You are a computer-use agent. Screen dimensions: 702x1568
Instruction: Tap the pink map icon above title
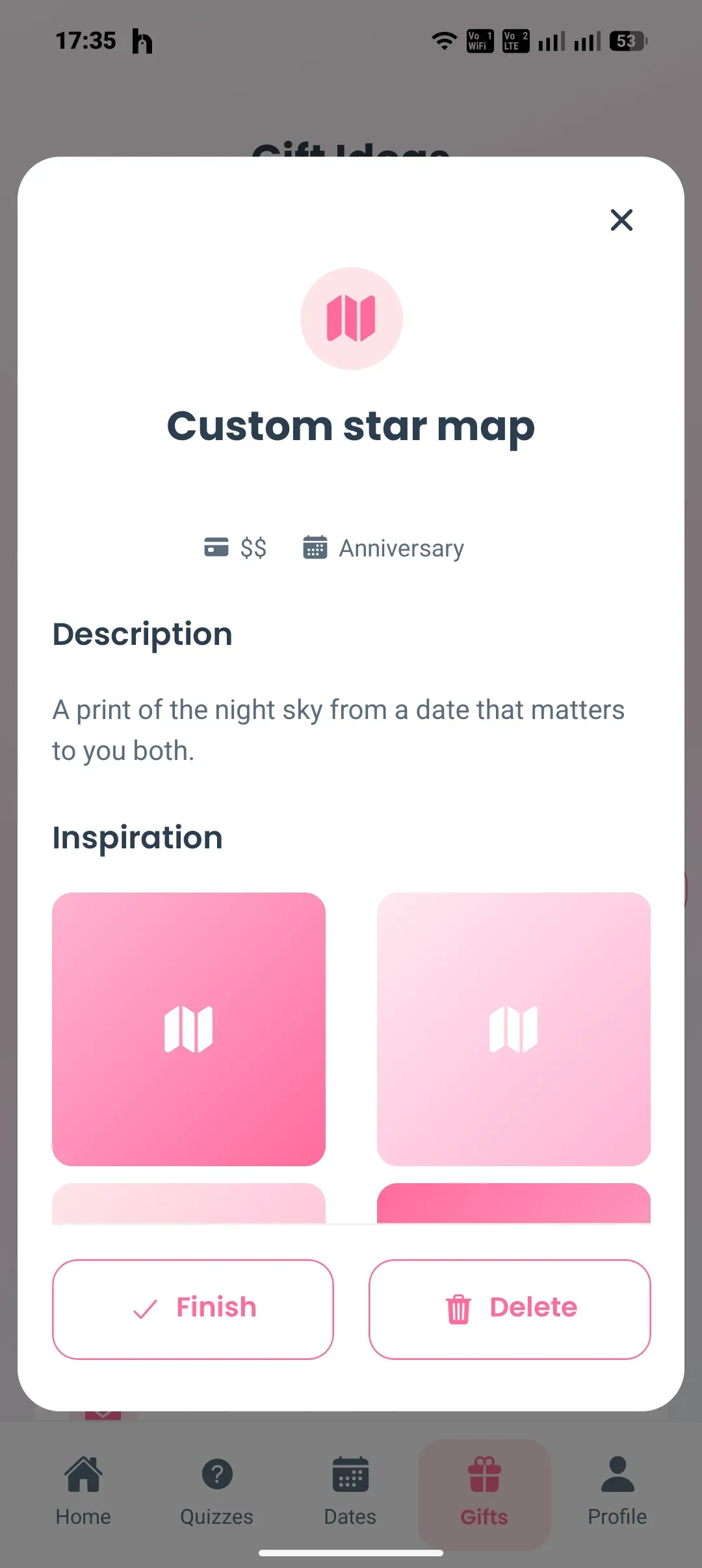tap(351, 319)
